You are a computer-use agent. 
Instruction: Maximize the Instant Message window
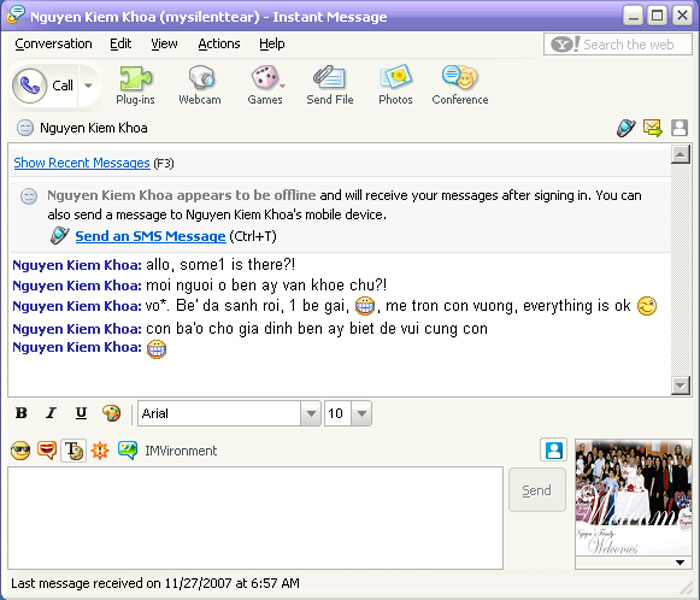657,16
